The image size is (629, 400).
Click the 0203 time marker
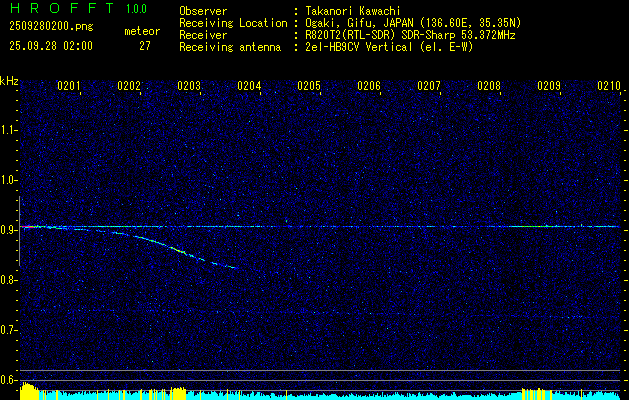tap(189, 86)
